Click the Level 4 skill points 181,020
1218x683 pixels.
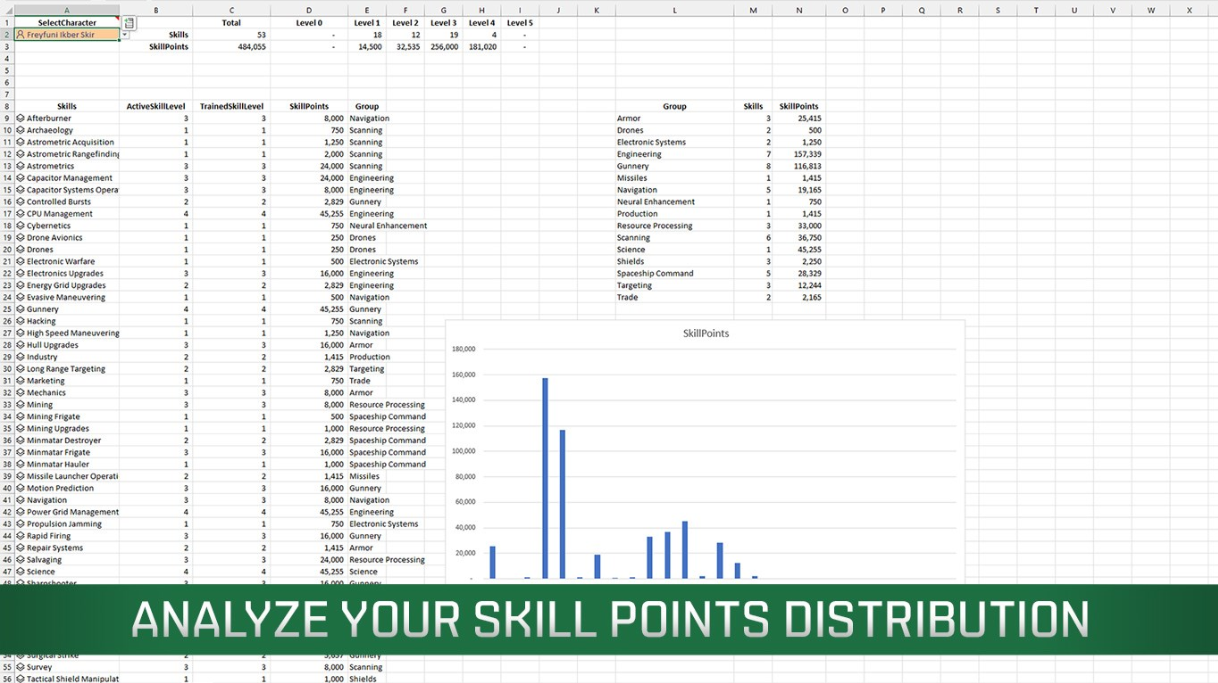(481, 46)
